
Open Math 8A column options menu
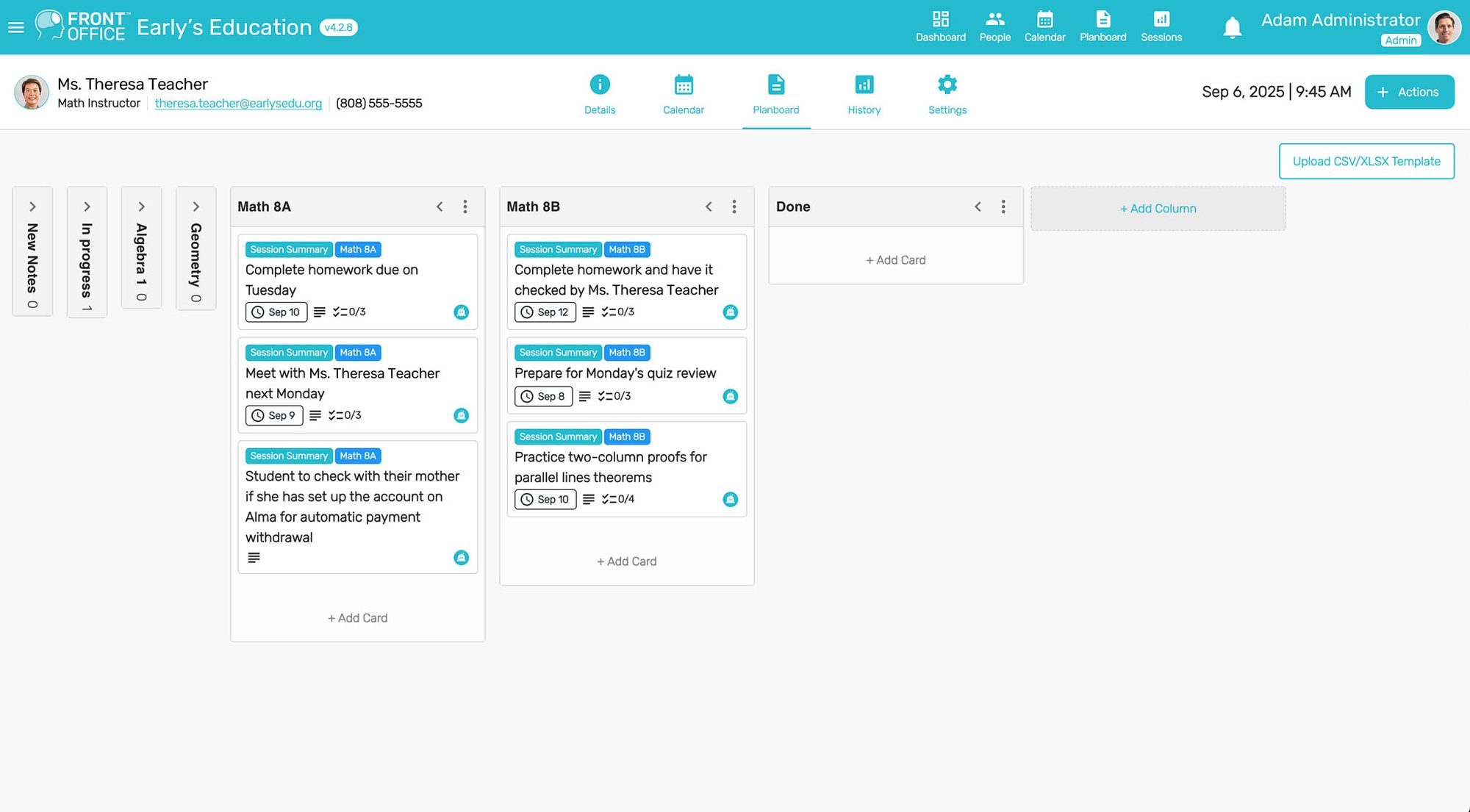click(x=465, y=206)
